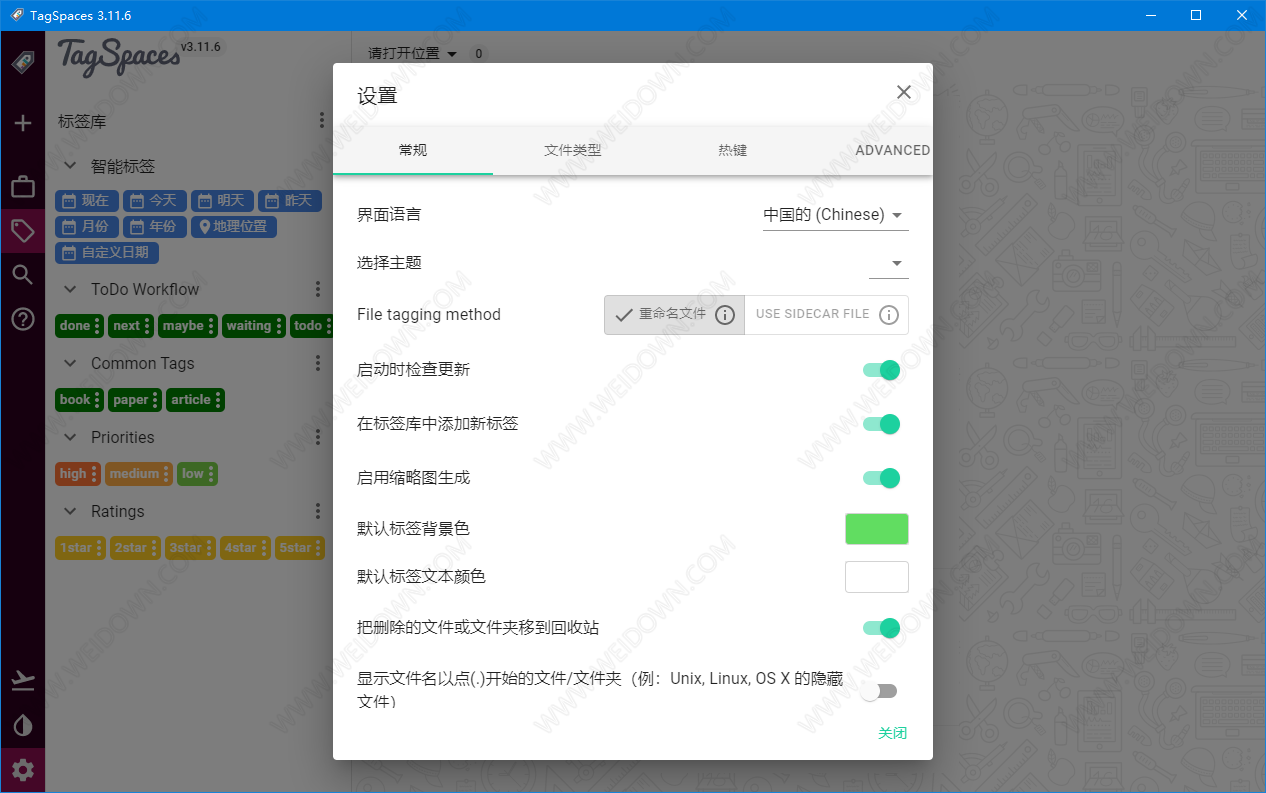
Task: Click the done tag
Action: [x=79, y=326]
